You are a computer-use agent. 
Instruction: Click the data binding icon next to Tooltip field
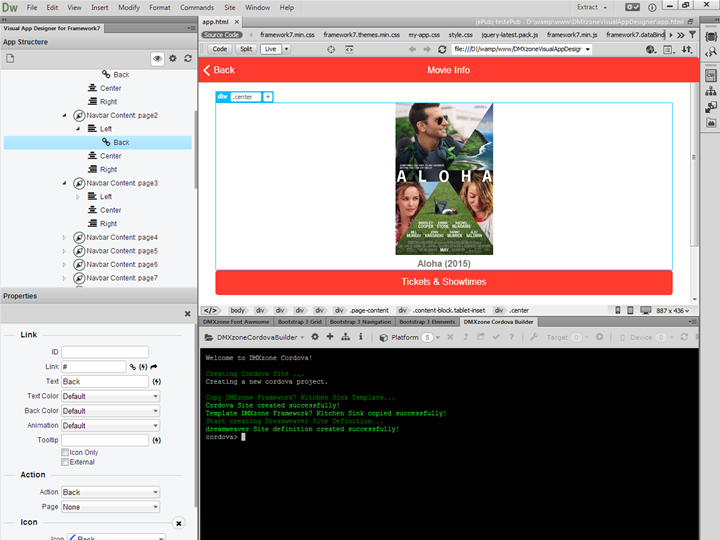157,440
